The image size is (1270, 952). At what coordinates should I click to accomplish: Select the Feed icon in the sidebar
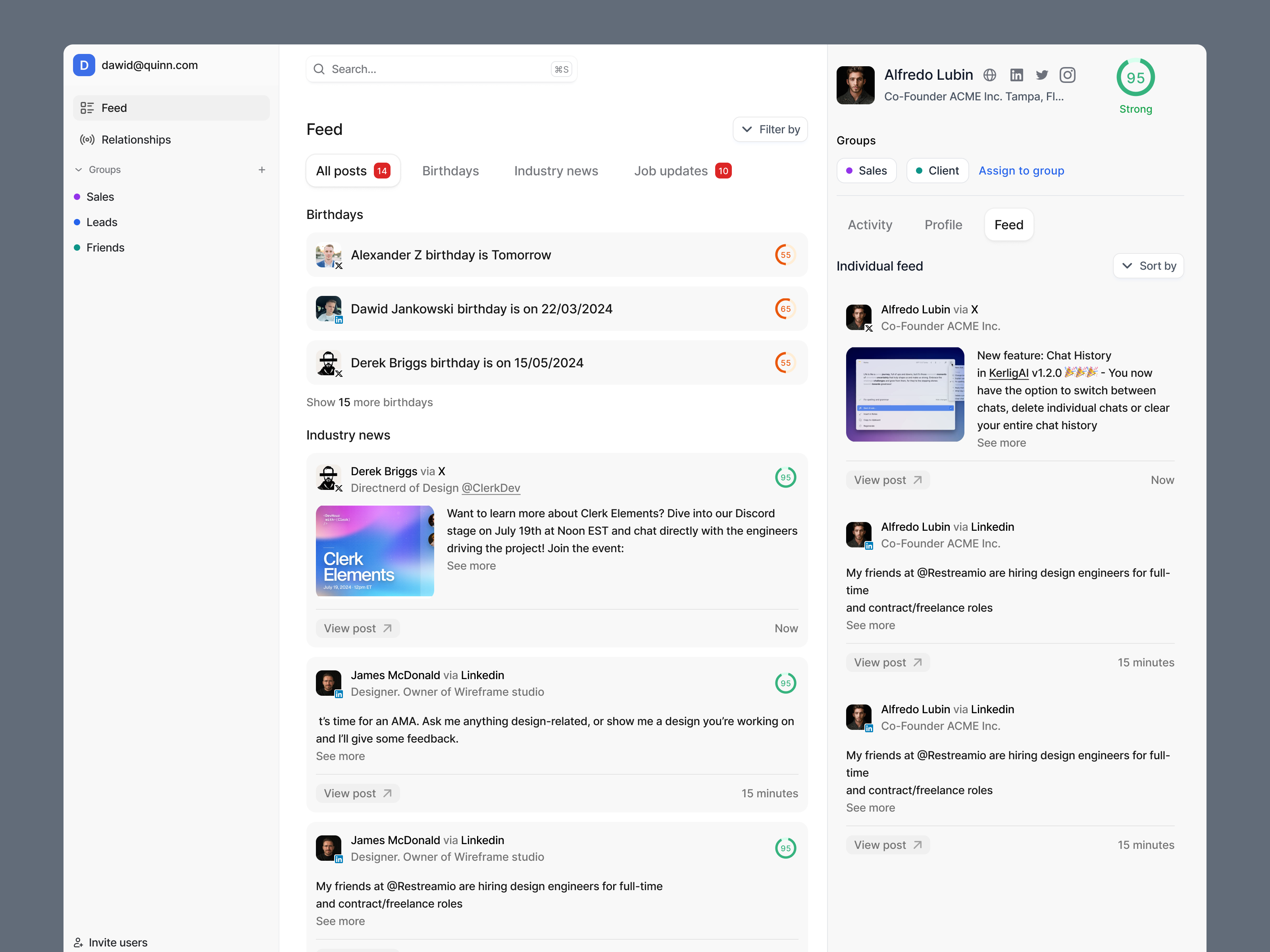pos(87,107)
